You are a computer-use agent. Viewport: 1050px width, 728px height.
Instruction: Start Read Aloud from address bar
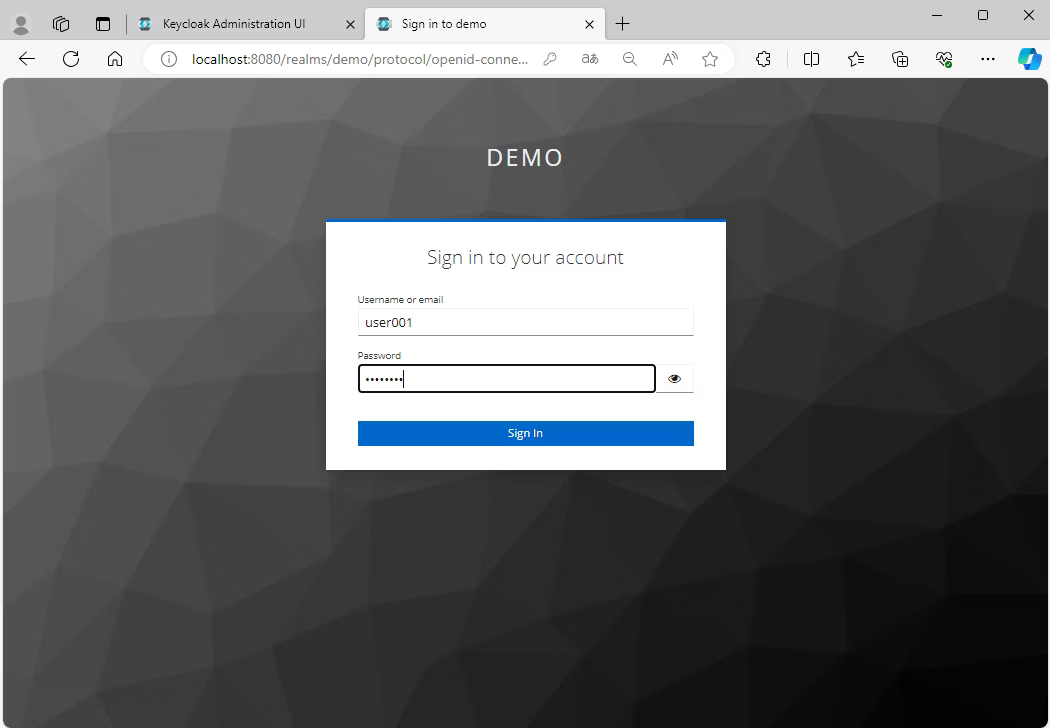[x=670, y=59]
